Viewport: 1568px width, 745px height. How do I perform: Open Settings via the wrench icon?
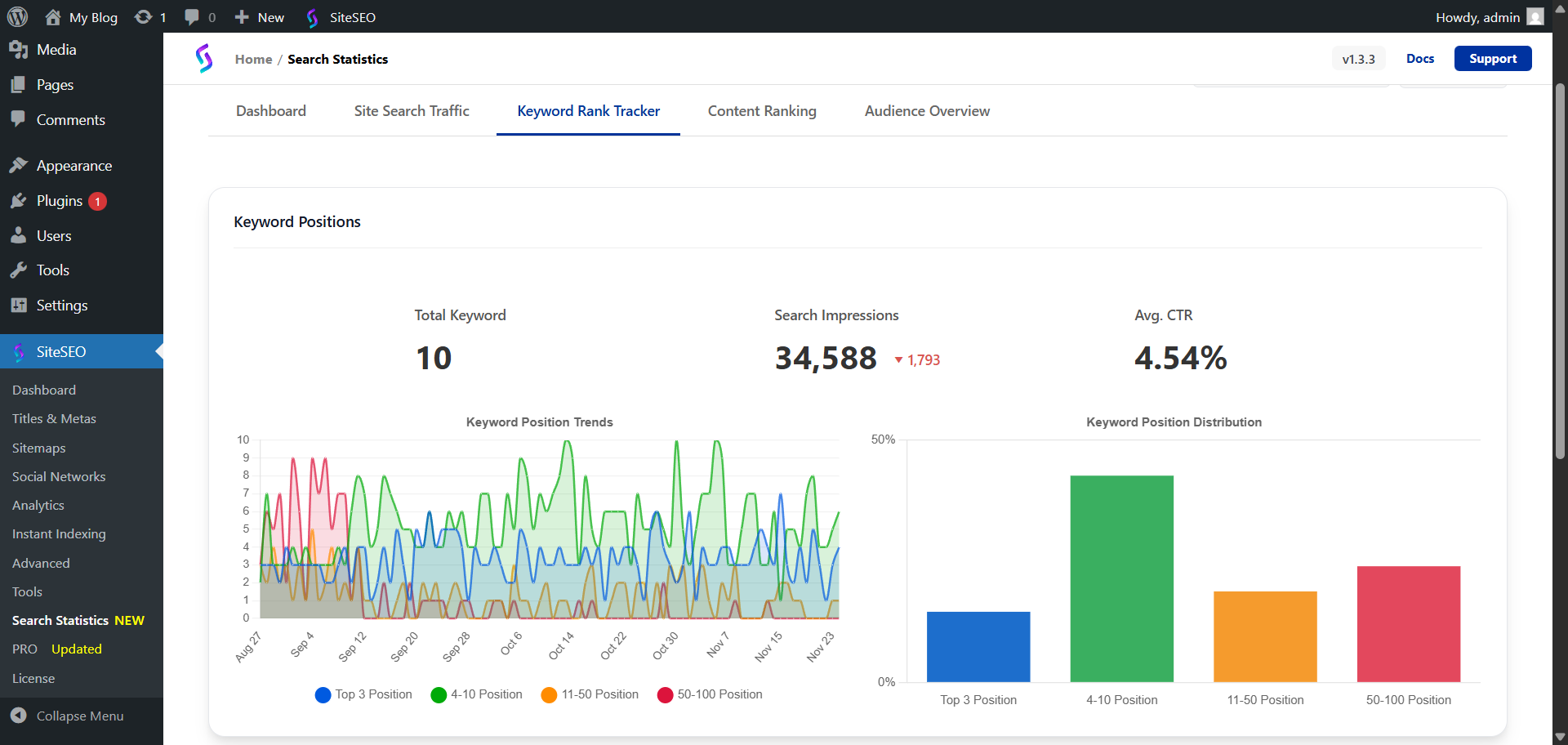(x=20, y=305)
